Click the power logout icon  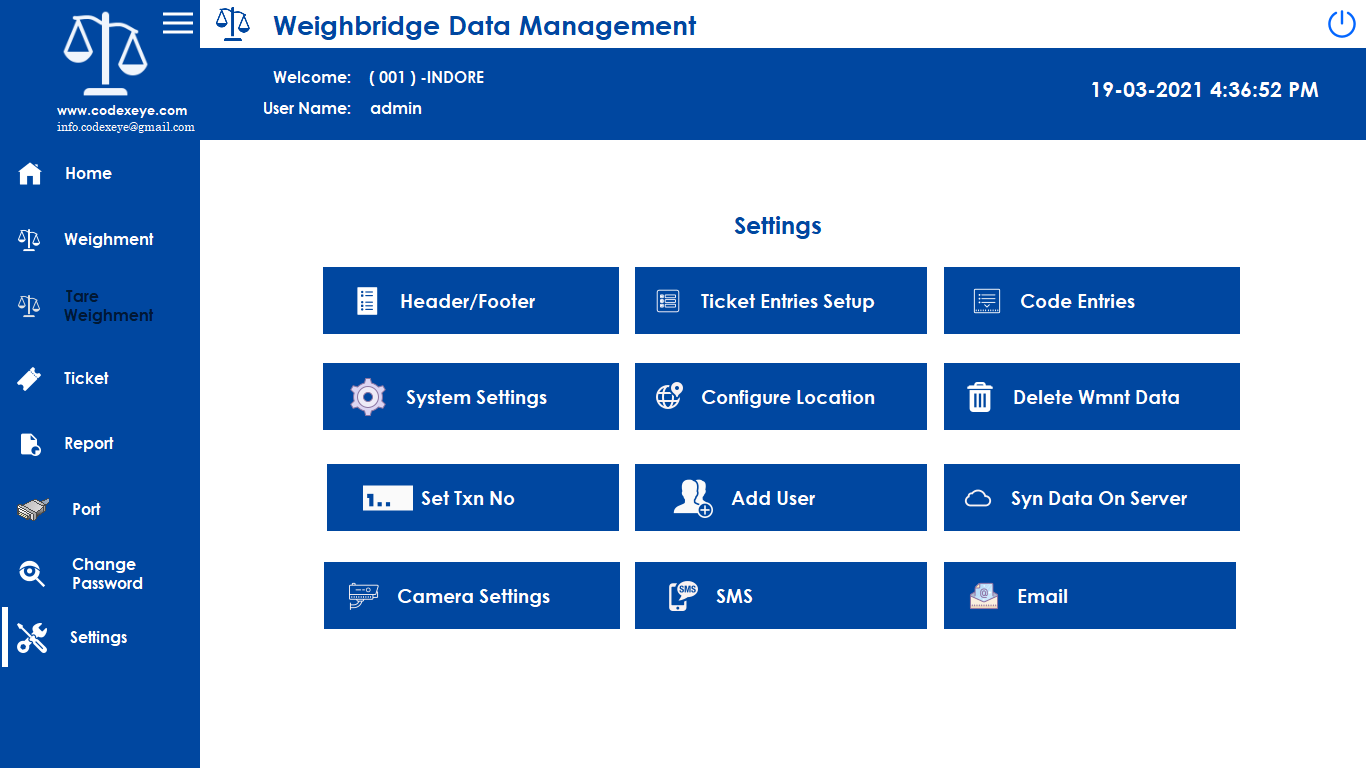pyautogui.click(x=1341, y=24)
